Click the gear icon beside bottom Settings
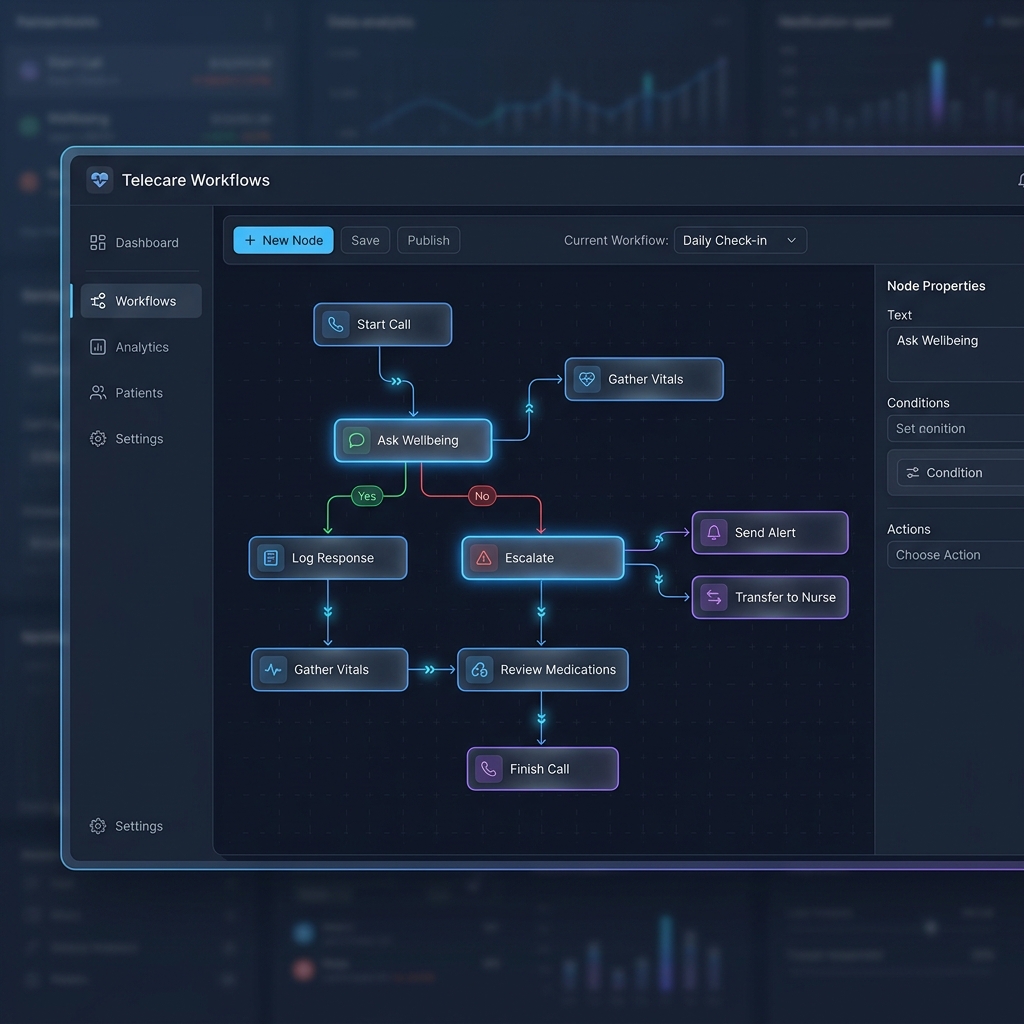Viewport: 1024px width, 1024px height. pyautogui.click(x=98, y=826)
